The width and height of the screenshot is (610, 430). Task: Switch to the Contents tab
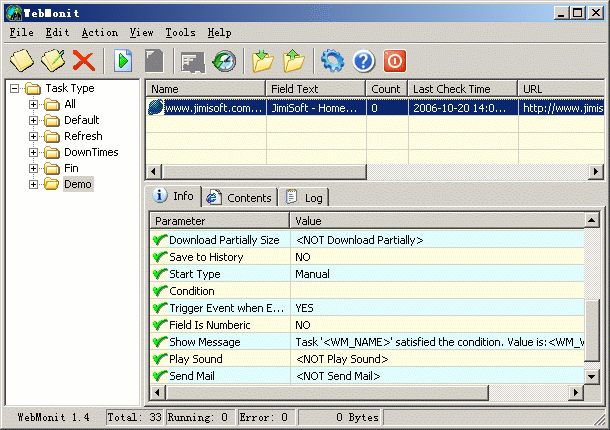tap(240, 198)
